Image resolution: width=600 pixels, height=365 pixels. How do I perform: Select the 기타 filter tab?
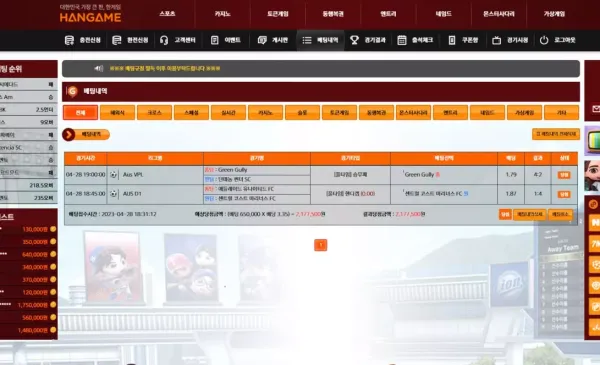pyautogui.click(x=561, y=113)
